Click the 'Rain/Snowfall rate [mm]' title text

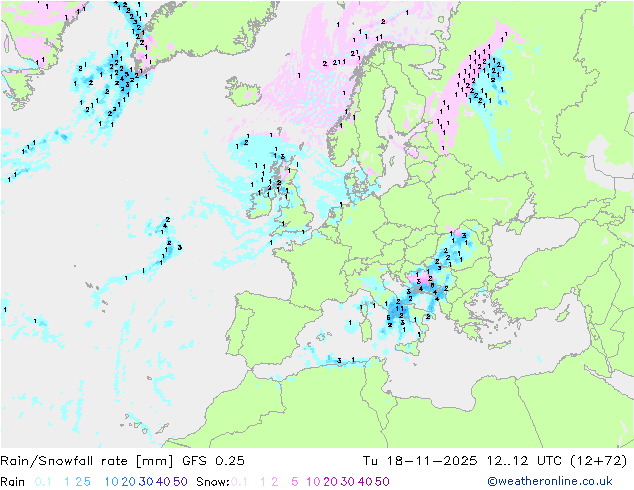pyautogui.click(x=87, y=461)
